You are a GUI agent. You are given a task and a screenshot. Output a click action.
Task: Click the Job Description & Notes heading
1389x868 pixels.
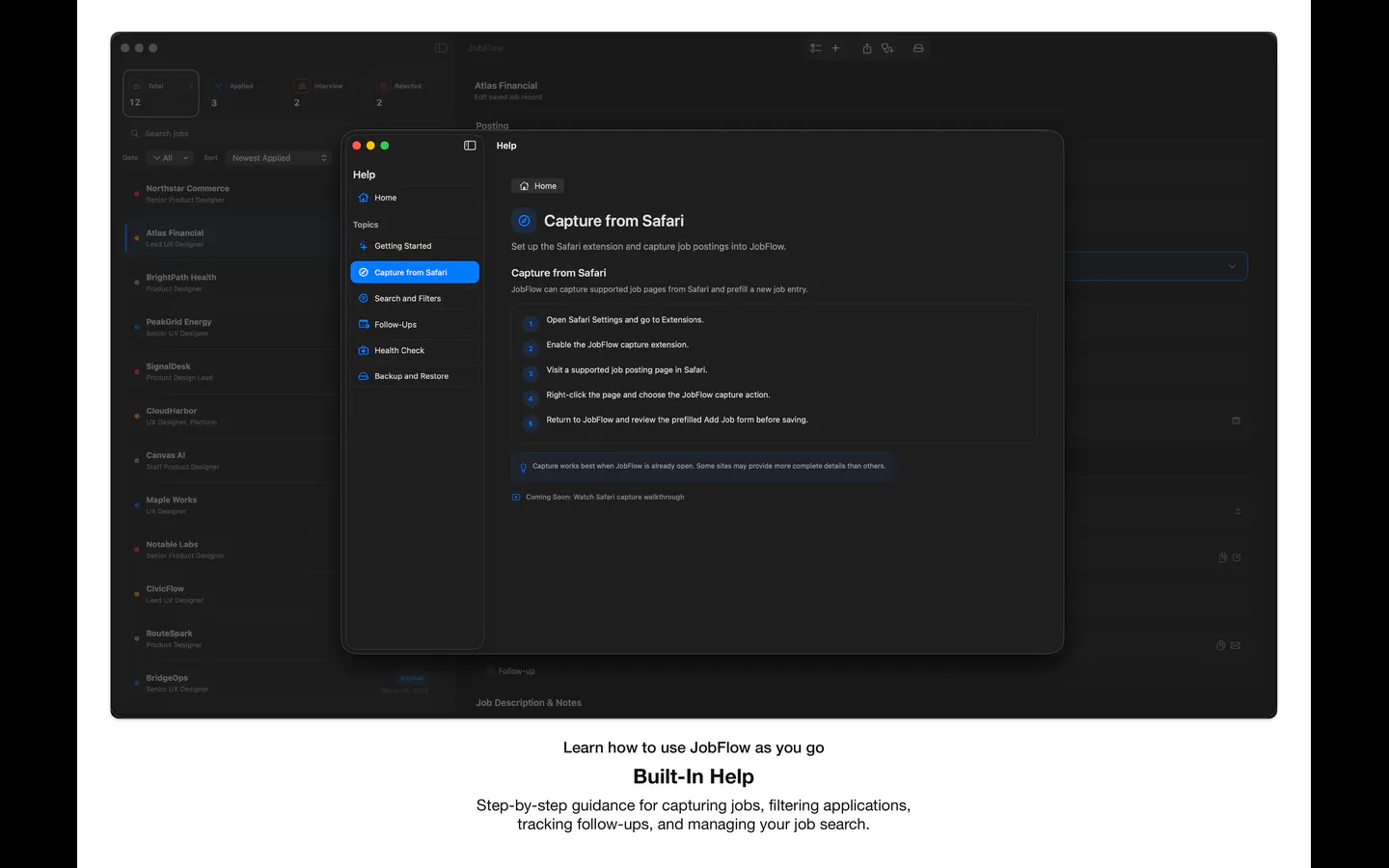coord(529,703)
